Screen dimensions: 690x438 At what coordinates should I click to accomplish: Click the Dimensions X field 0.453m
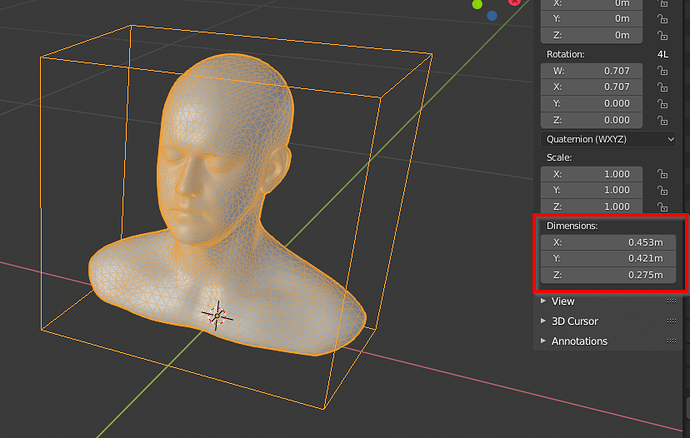tap(609, 242)
